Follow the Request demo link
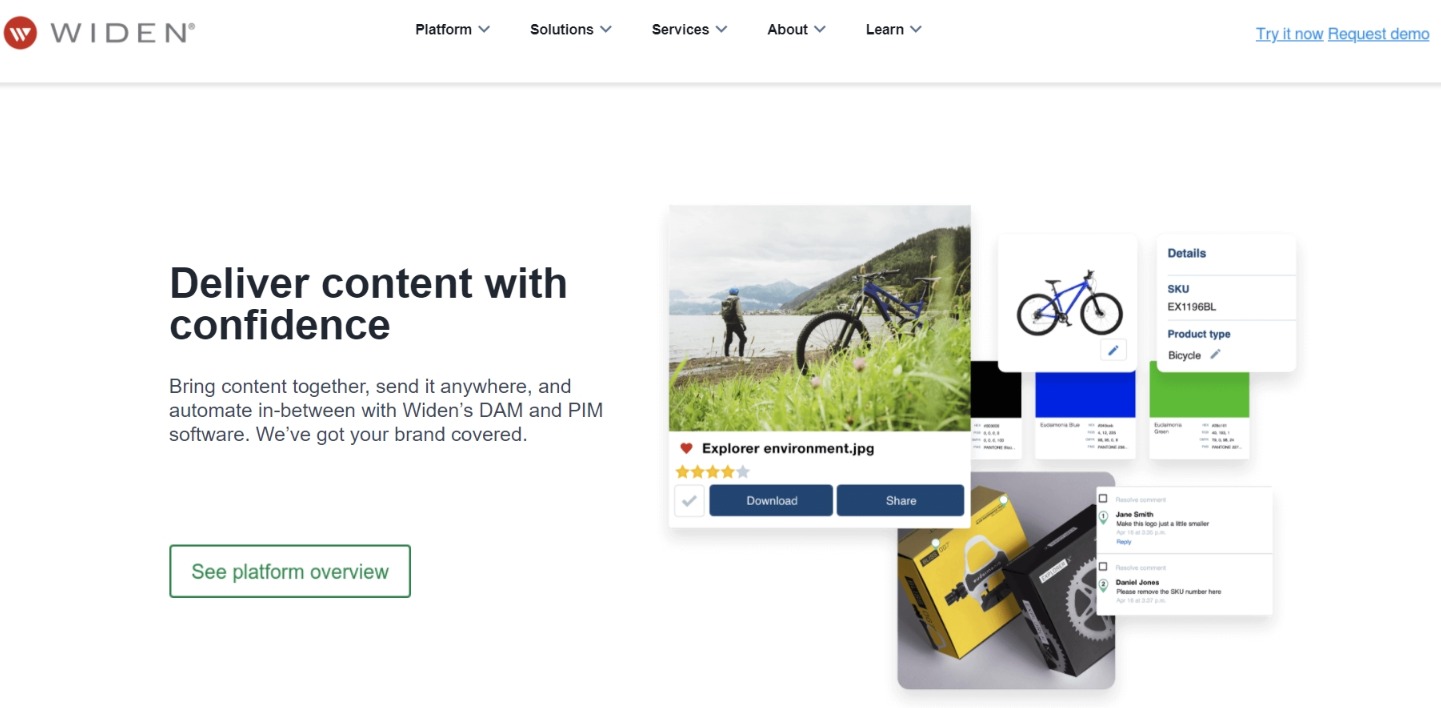 click(1378, 34)
